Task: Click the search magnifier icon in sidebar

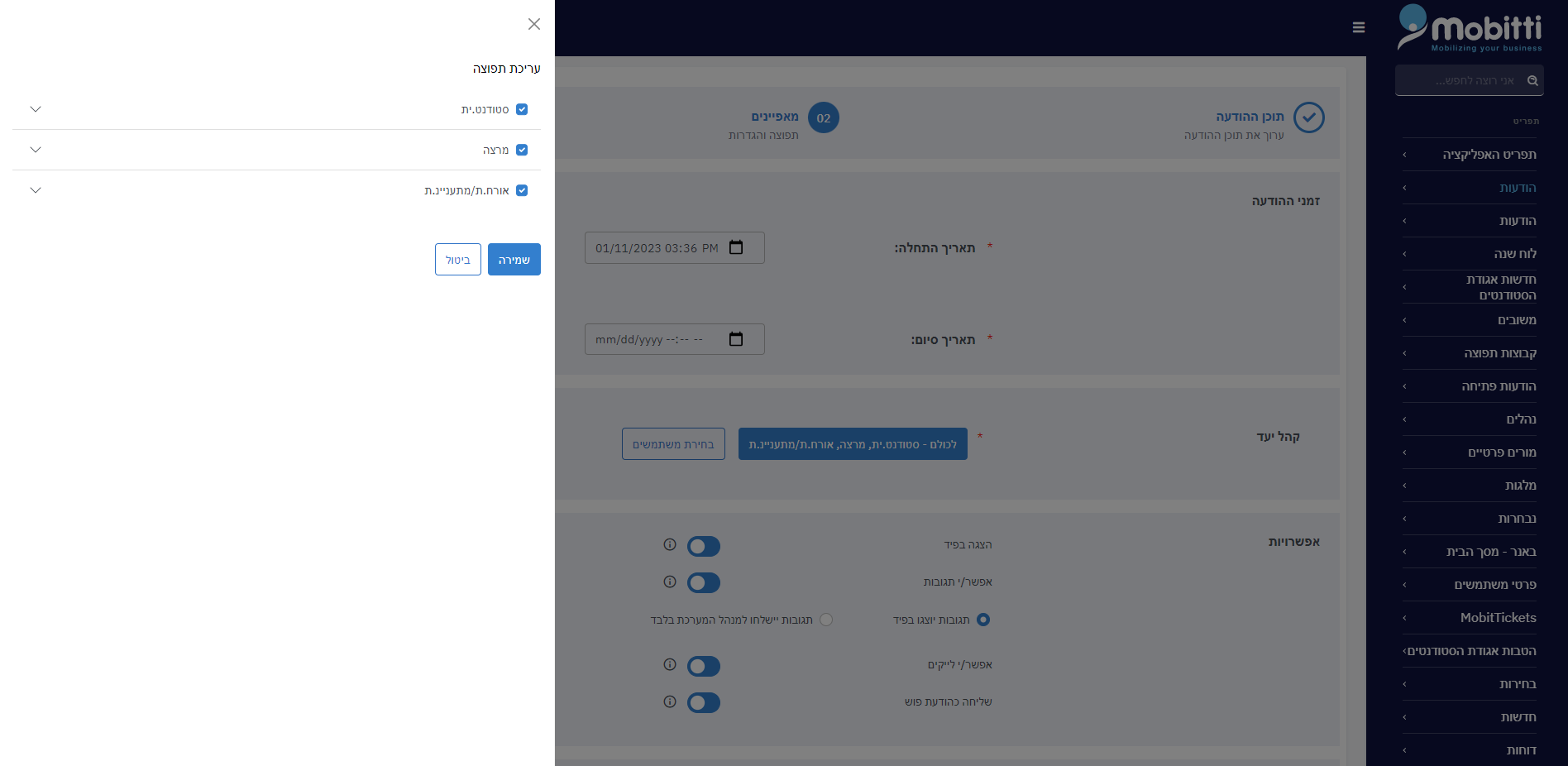Action: tap(1532, 80)
